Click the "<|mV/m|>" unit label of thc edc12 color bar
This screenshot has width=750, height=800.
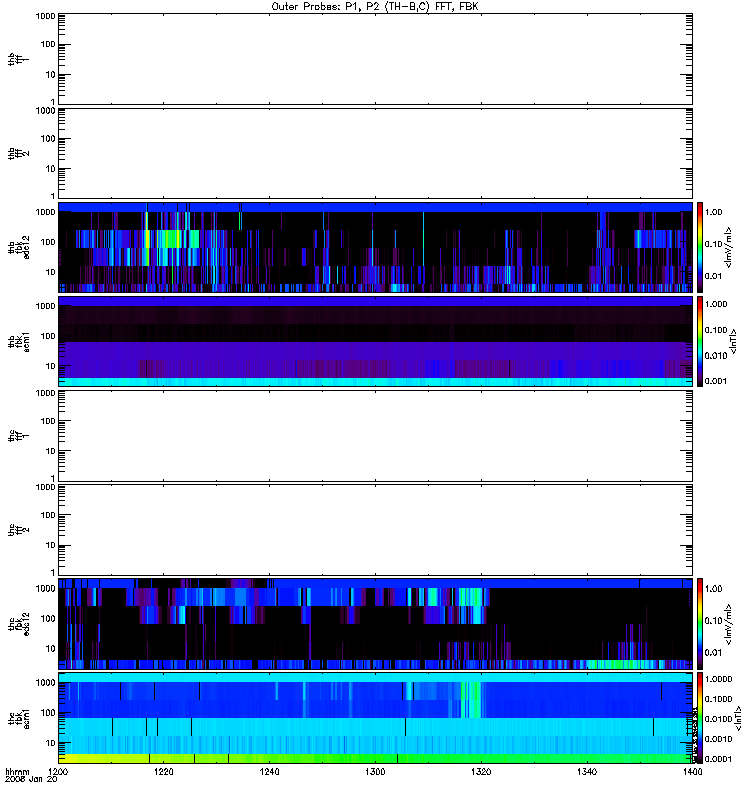729,624
